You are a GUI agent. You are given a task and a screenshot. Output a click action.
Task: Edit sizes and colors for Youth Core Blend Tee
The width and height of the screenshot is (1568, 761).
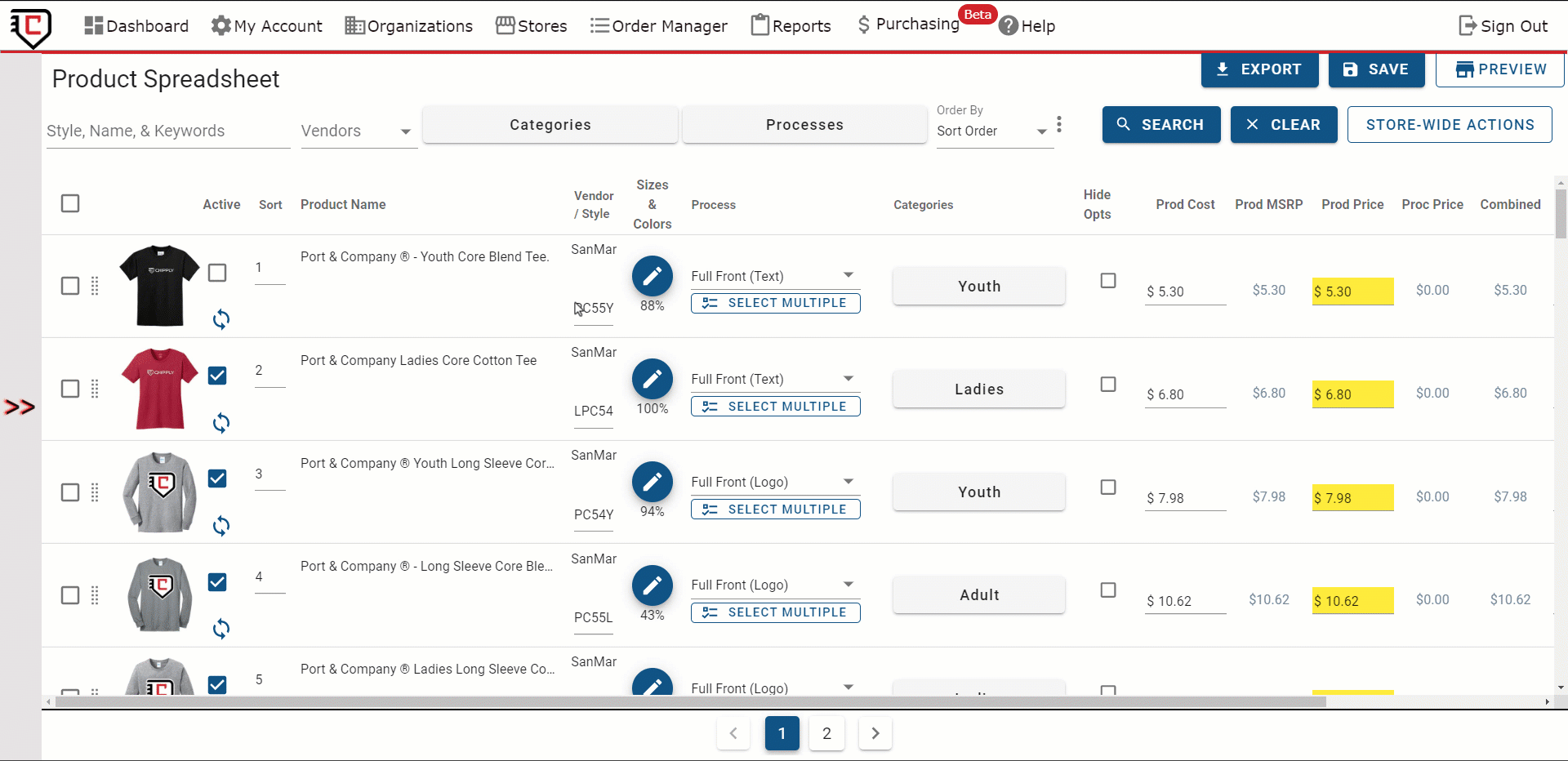coord(652,276)
